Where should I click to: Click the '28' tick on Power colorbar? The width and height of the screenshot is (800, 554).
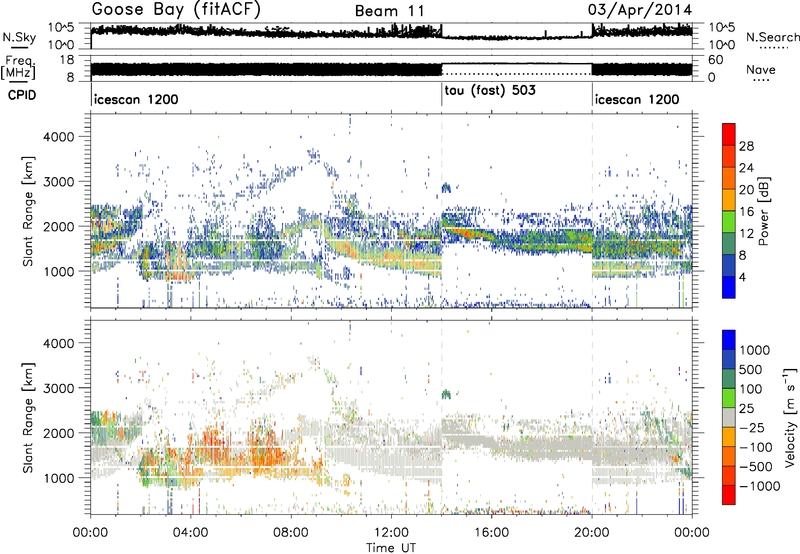[x=746, y=146]
